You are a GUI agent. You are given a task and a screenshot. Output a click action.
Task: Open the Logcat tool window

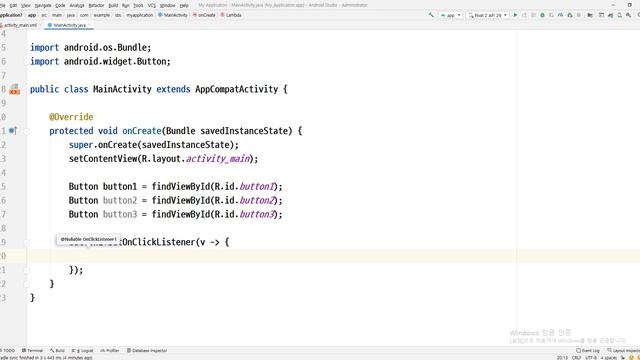(x=82, y=351)
